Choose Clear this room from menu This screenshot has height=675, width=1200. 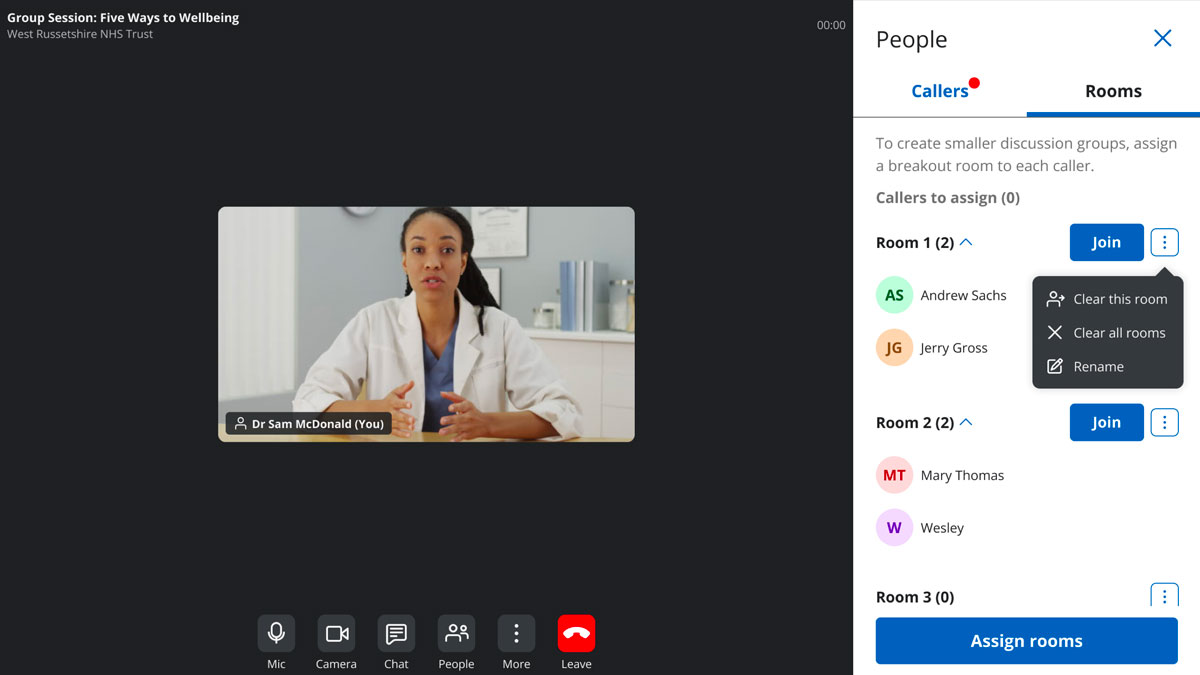click(x=1107, y=299)
